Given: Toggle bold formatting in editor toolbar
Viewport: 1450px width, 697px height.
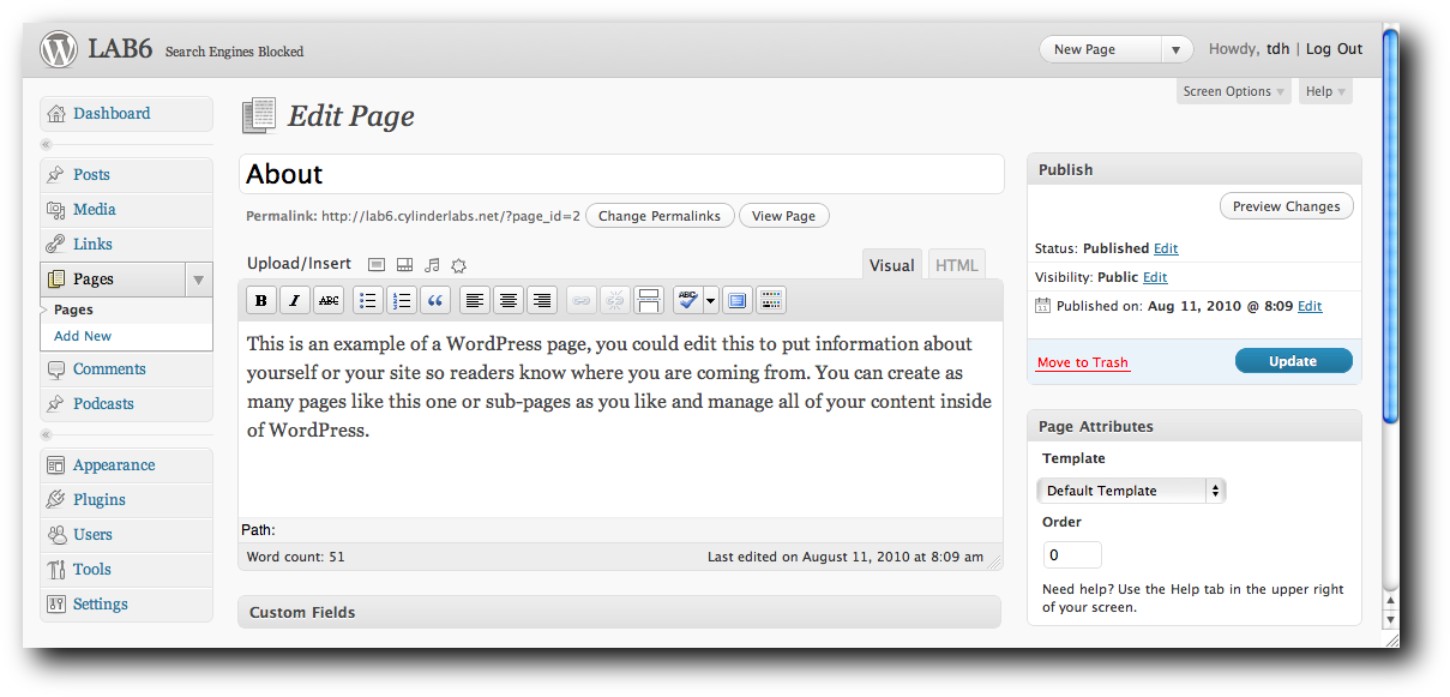Looking at the screenshot, I should click(x=261, y=300).
